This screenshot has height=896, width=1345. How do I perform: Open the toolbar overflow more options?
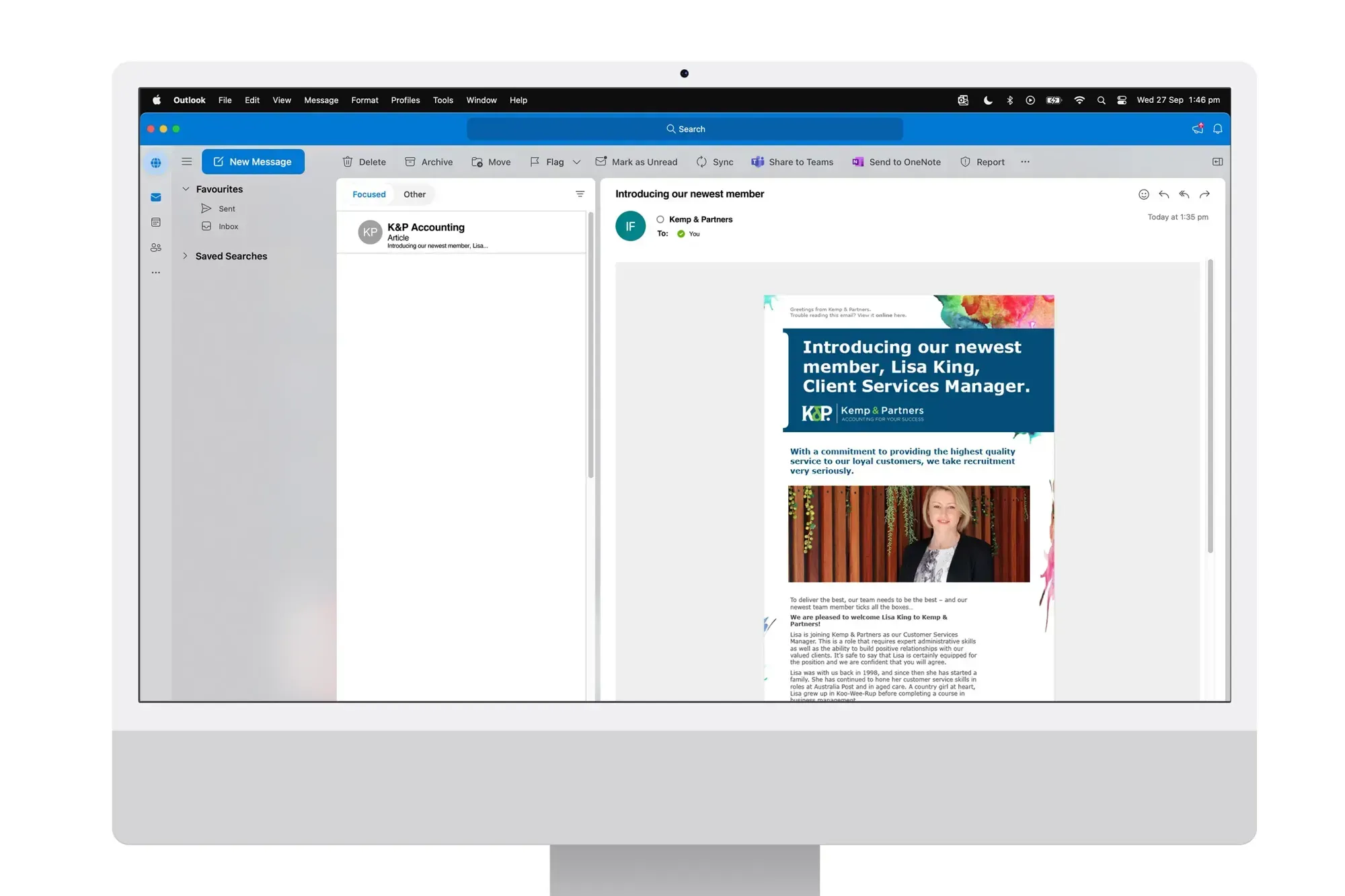[1025, 162]
